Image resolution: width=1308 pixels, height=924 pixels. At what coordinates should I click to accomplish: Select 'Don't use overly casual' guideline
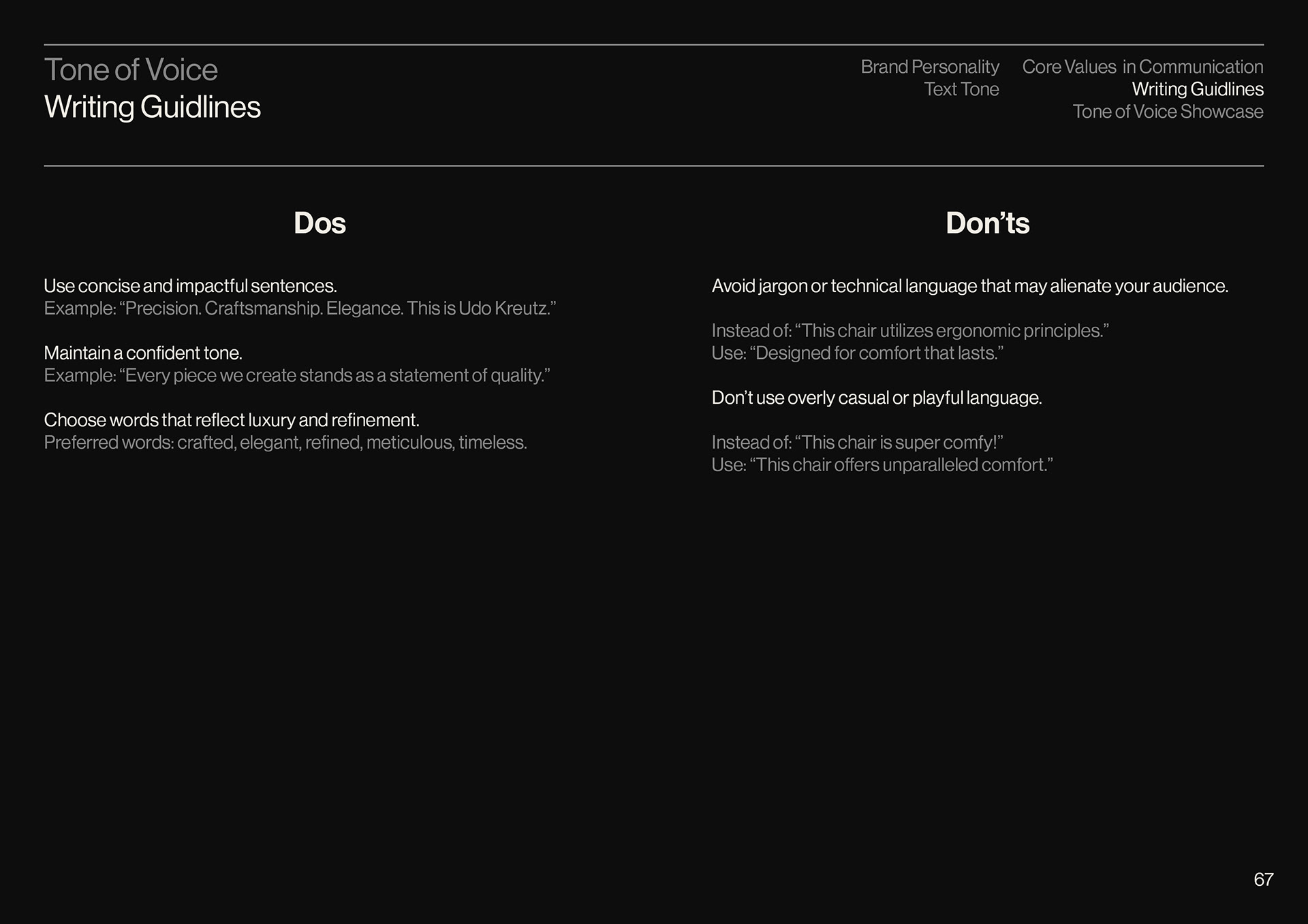pyautogui.click(x=876, y=398)
